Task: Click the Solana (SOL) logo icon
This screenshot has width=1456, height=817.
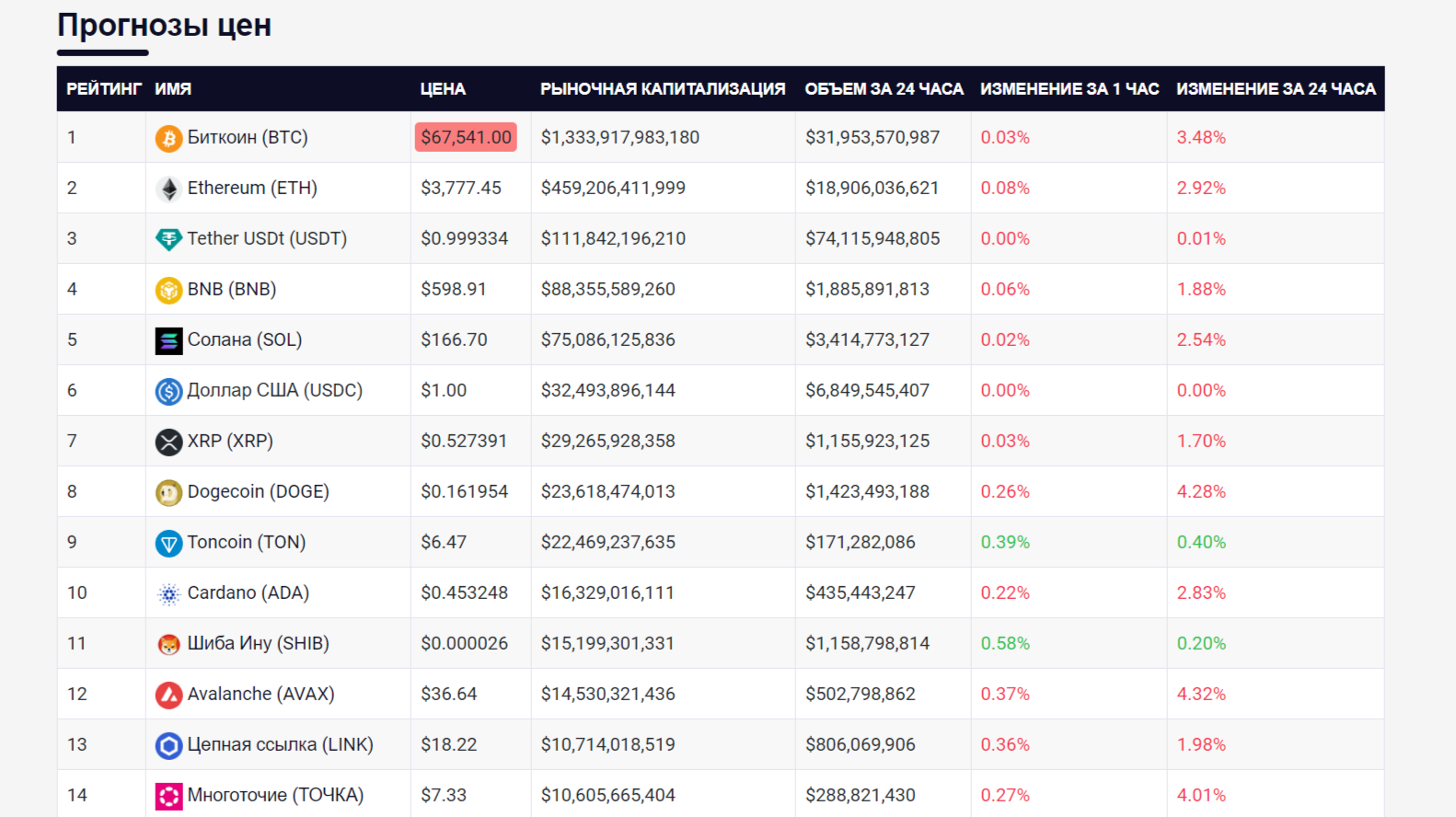Action: [x=168, y=340]
